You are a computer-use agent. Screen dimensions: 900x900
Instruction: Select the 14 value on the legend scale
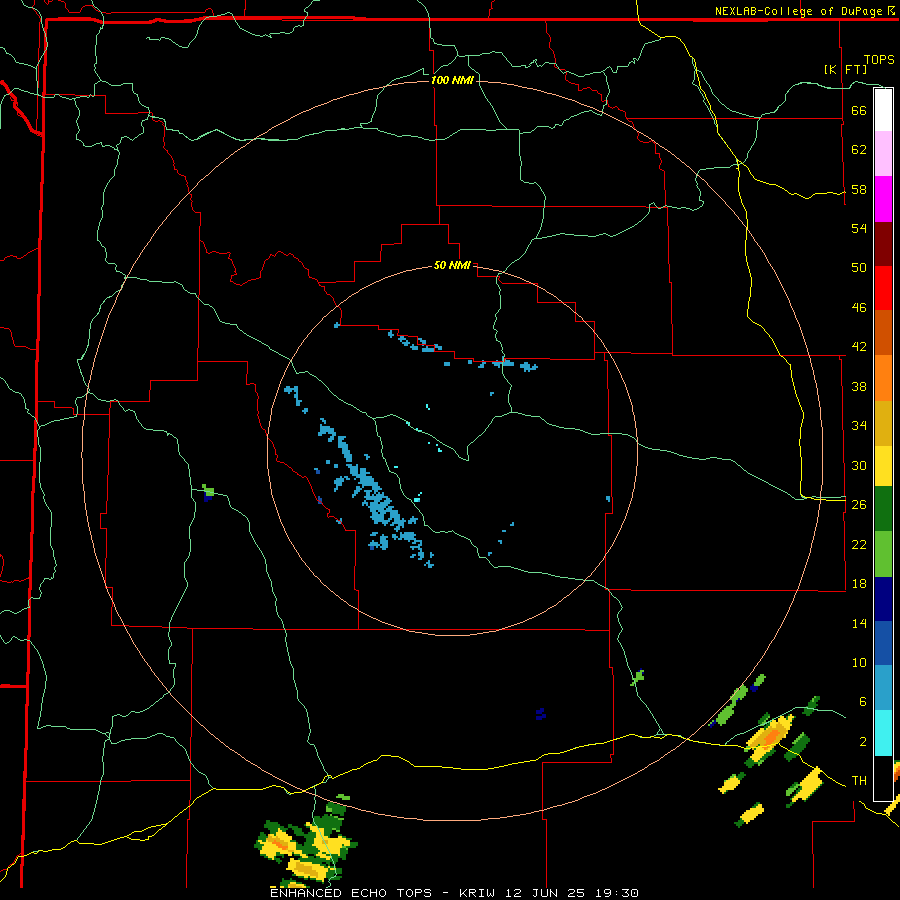pos(859,623)
